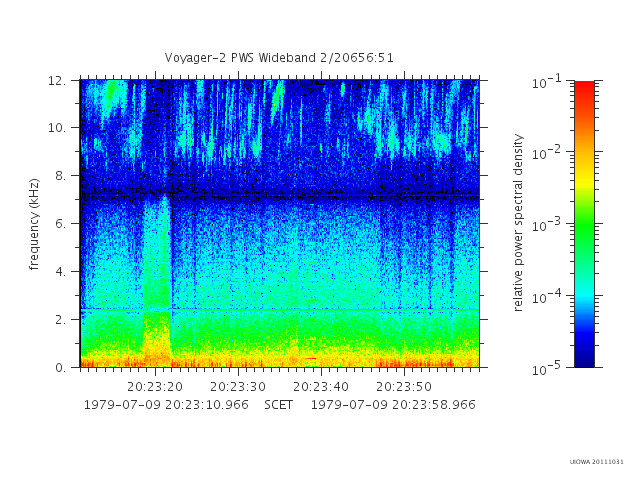Click the 20:23:40 time tick label
The height and width of the screenshot is (480, 640).
[x=321, y=387]
